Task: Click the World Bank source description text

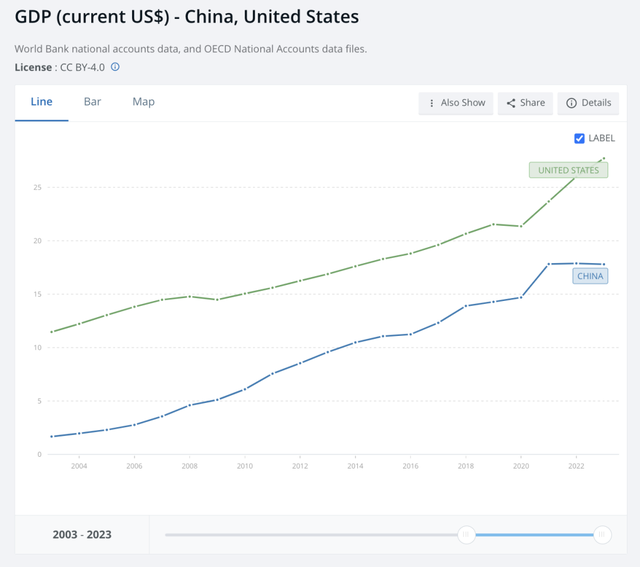Action: point(191,49)
